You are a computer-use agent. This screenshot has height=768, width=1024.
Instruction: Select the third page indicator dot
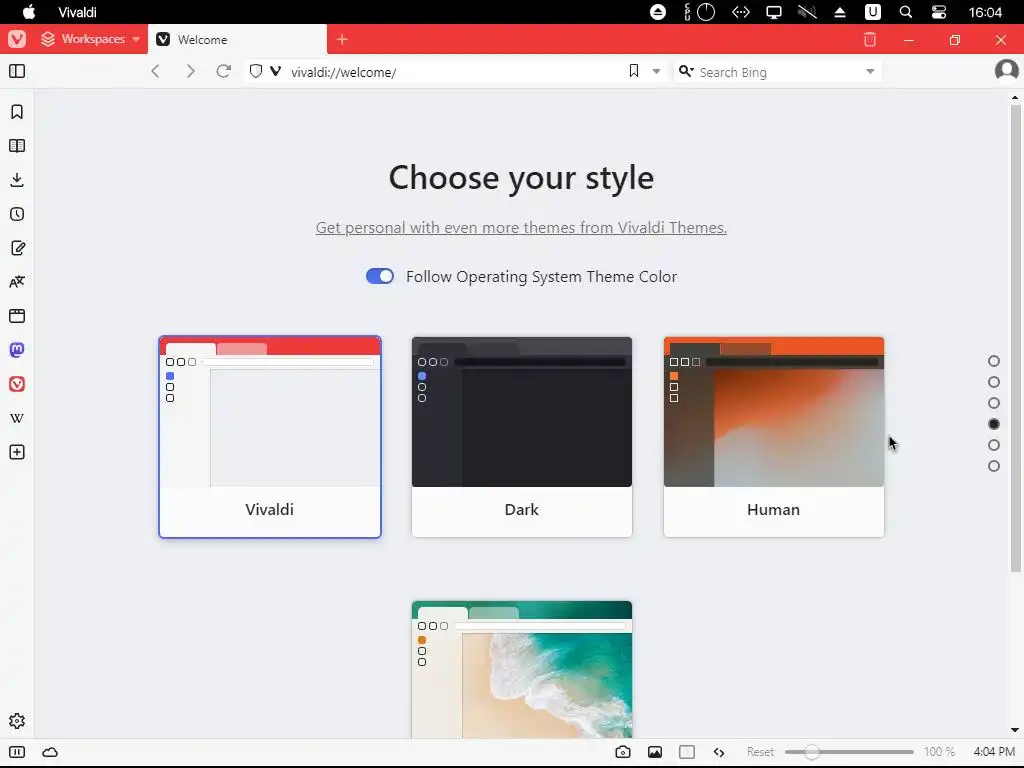pos(994,403)
